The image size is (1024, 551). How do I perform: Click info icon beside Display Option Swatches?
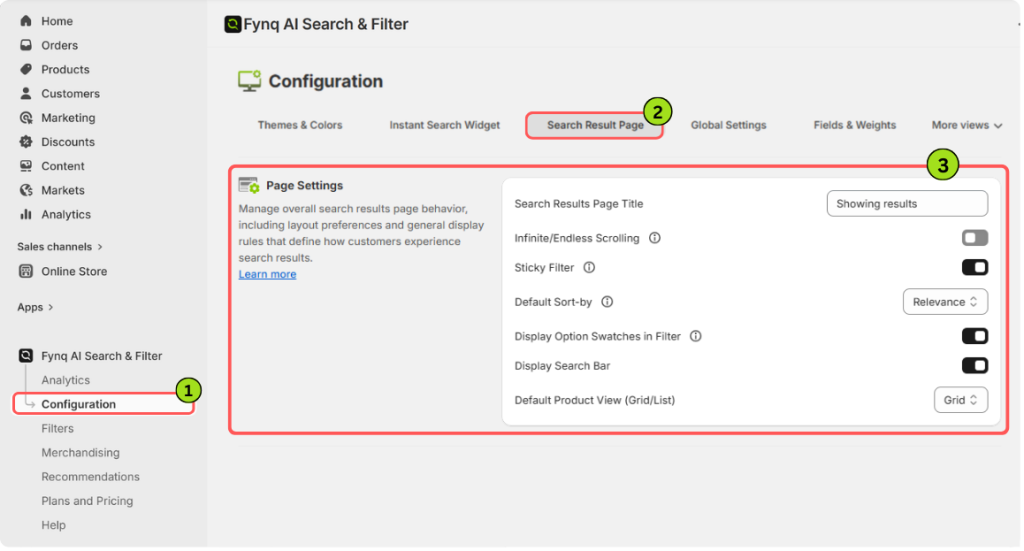pyautogui.click(x=696, y=336)
